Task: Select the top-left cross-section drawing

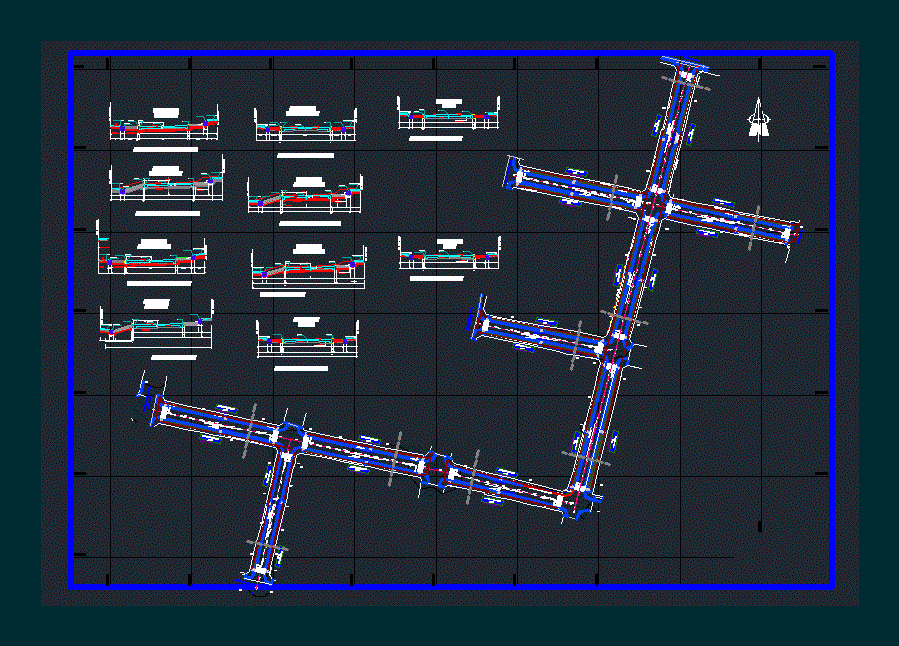Action: click(165, 125)
